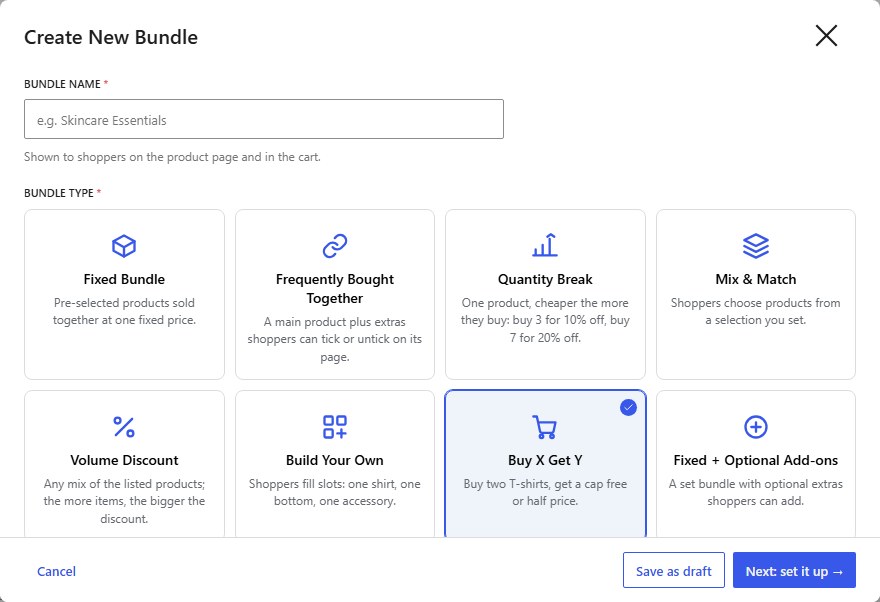This screenshot has width=880, height=602.
Task: Focus the Bundle Name input field
Action: pos(264,119)
